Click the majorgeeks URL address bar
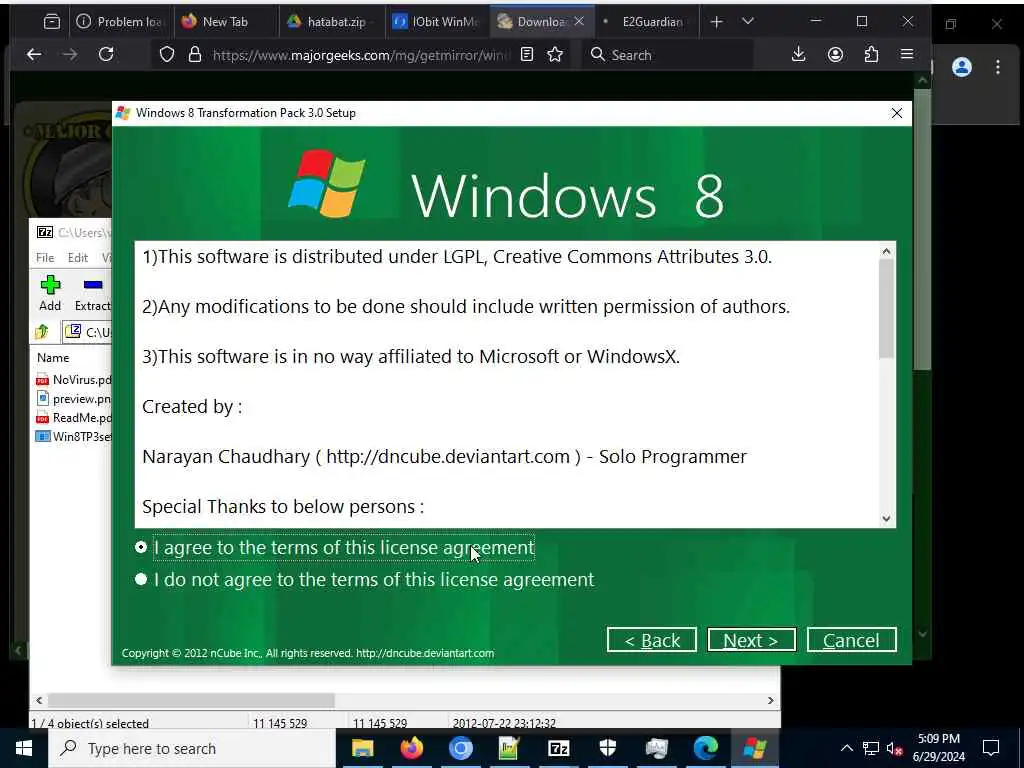The height and width of the screenshot is (768, 1024). (x=360, y=55)
